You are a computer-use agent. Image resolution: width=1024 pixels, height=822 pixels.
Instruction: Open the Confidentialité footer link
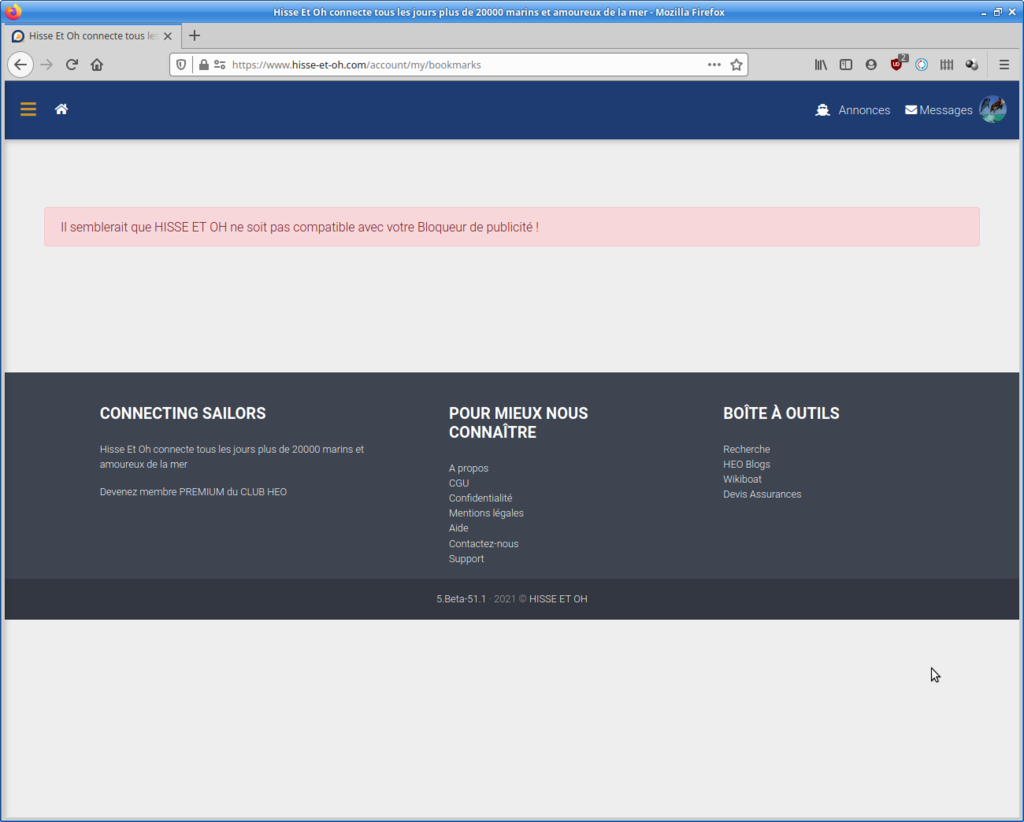480,498
